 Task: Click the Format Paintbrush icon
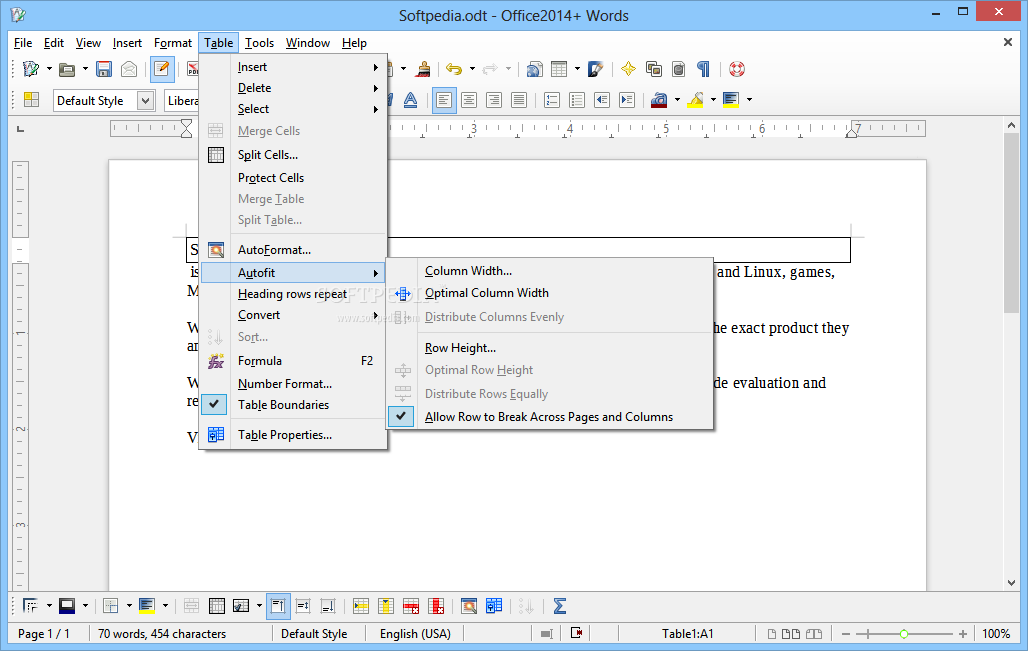coord(424,69)
